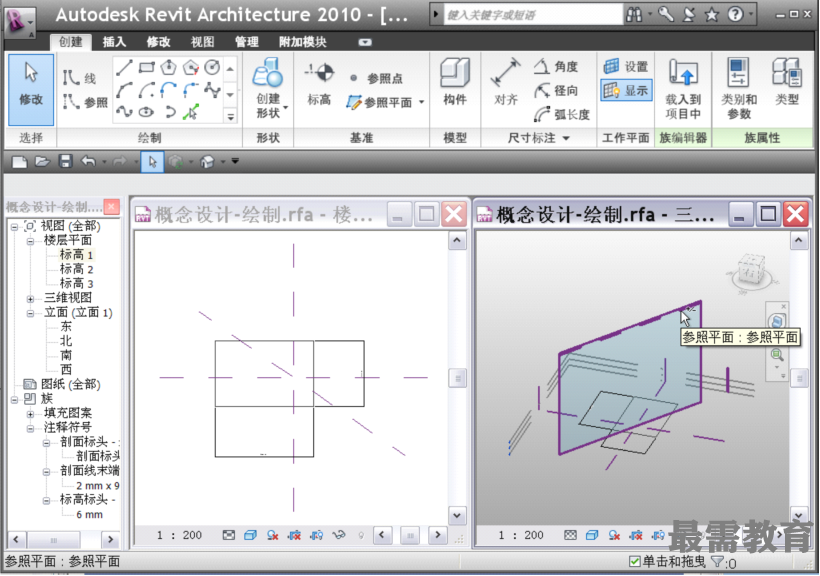The image size is (820, 576).
Task: Pick the spline sketch icon
Action: click(x=124, y=111)
